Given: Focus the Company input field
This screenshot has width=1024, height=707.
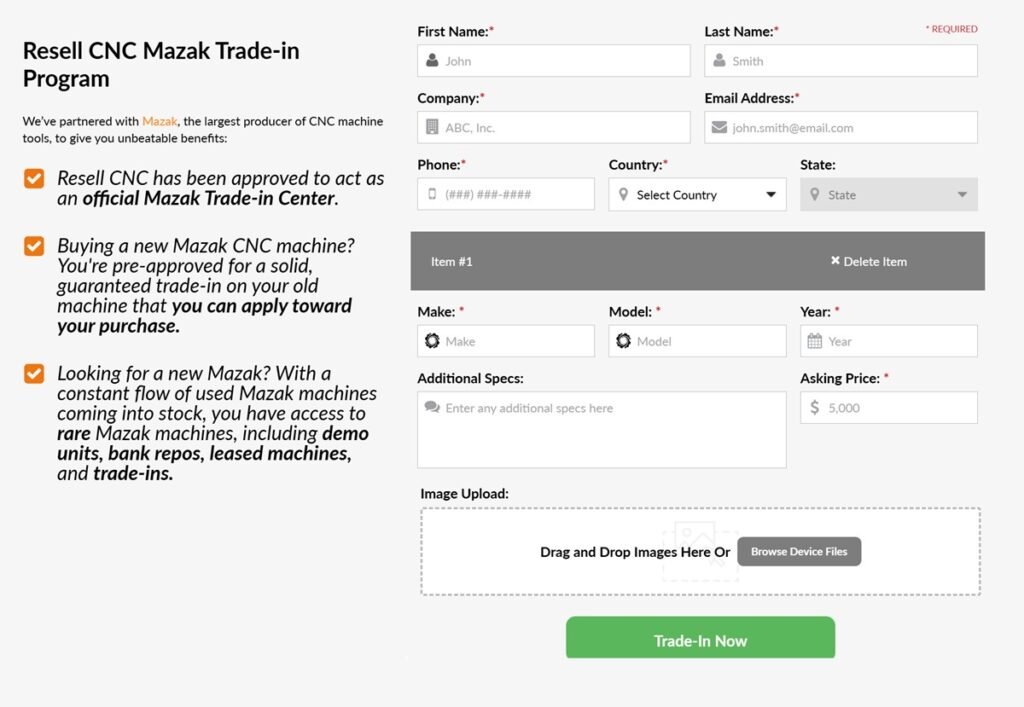Looking at the screenshot, I should [553, 127].
